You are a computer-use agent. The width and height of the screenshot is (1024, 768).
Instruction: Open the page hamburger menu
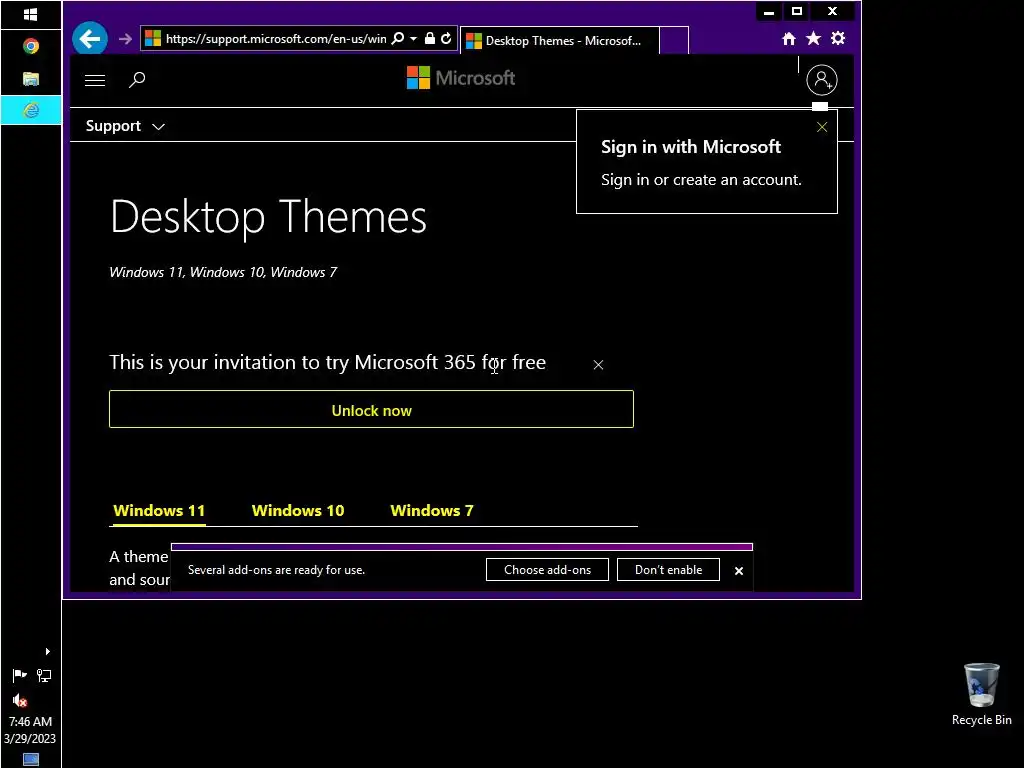95,80
